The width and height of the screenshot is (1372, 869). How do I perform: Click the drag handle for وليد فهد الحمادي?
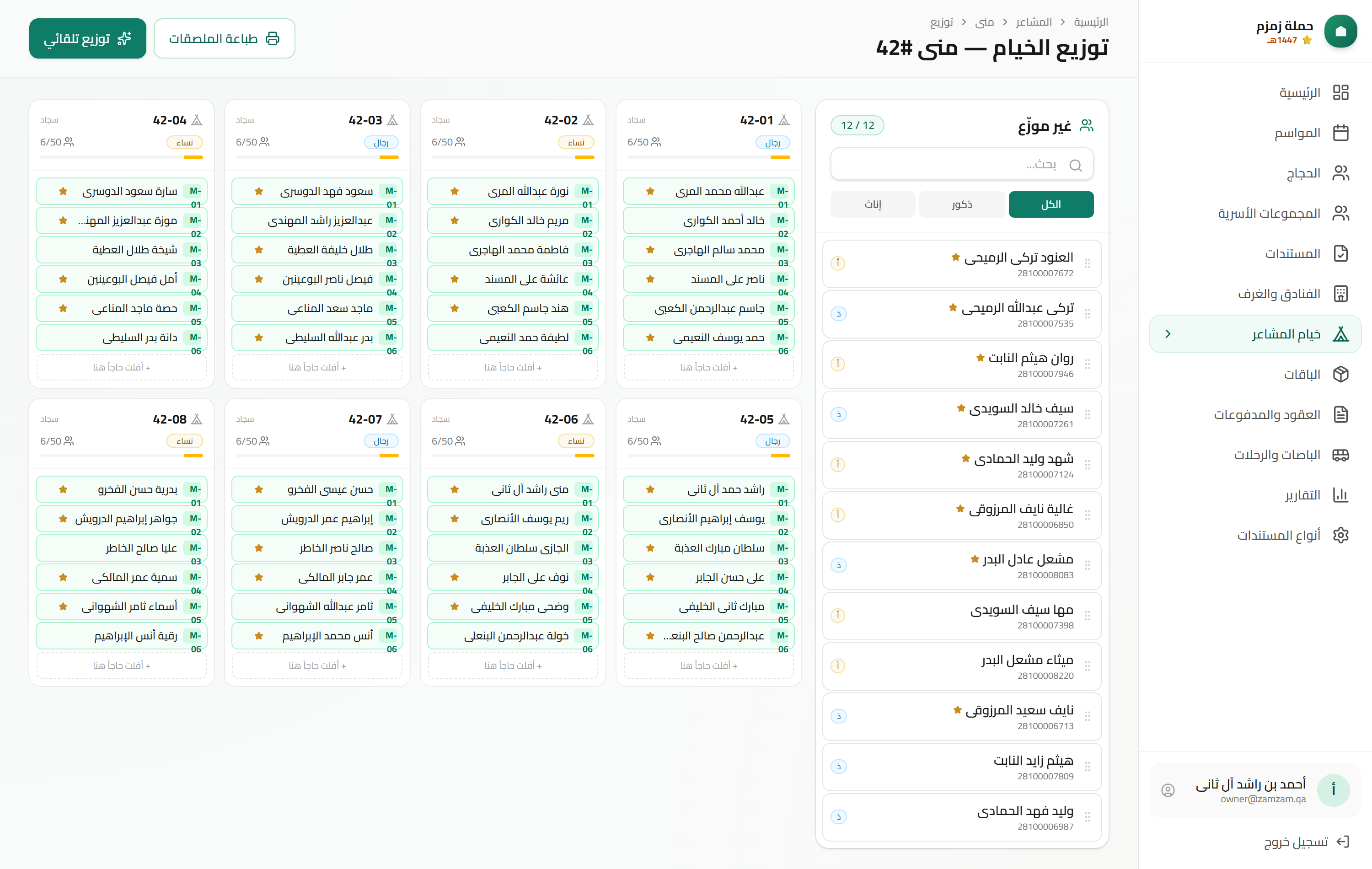tap(1087, 817)
